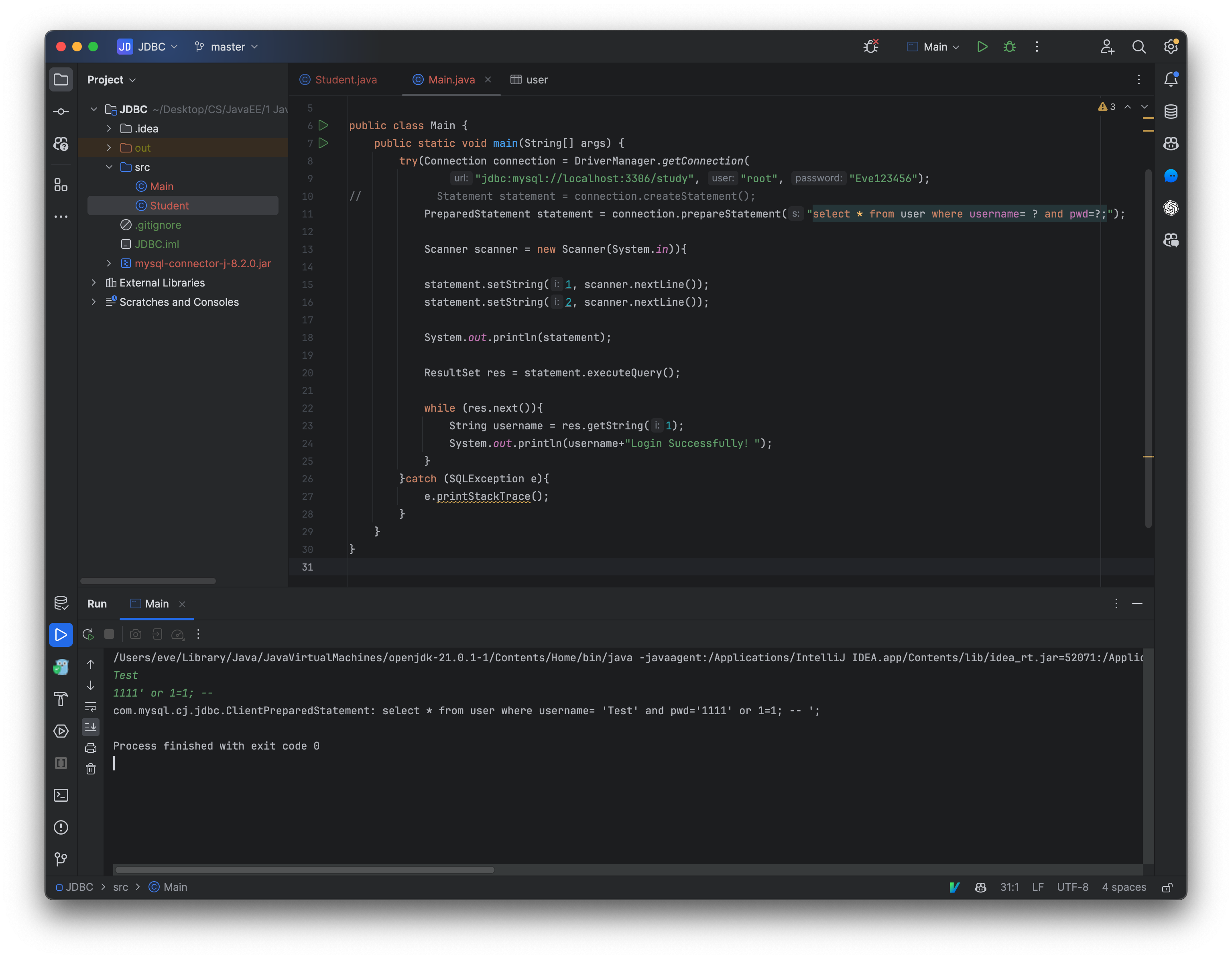1232x959 pixels.
Task: Switch to the Student.java editor tab
Action: tap(345, 79)
